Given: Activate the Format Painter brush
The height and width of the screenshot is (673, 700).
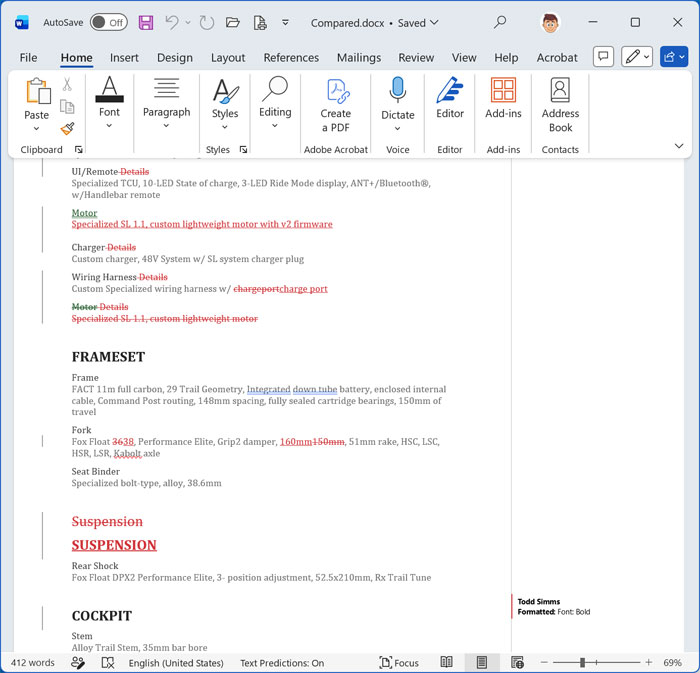Looking at the screenshot, I should point(67,129).
